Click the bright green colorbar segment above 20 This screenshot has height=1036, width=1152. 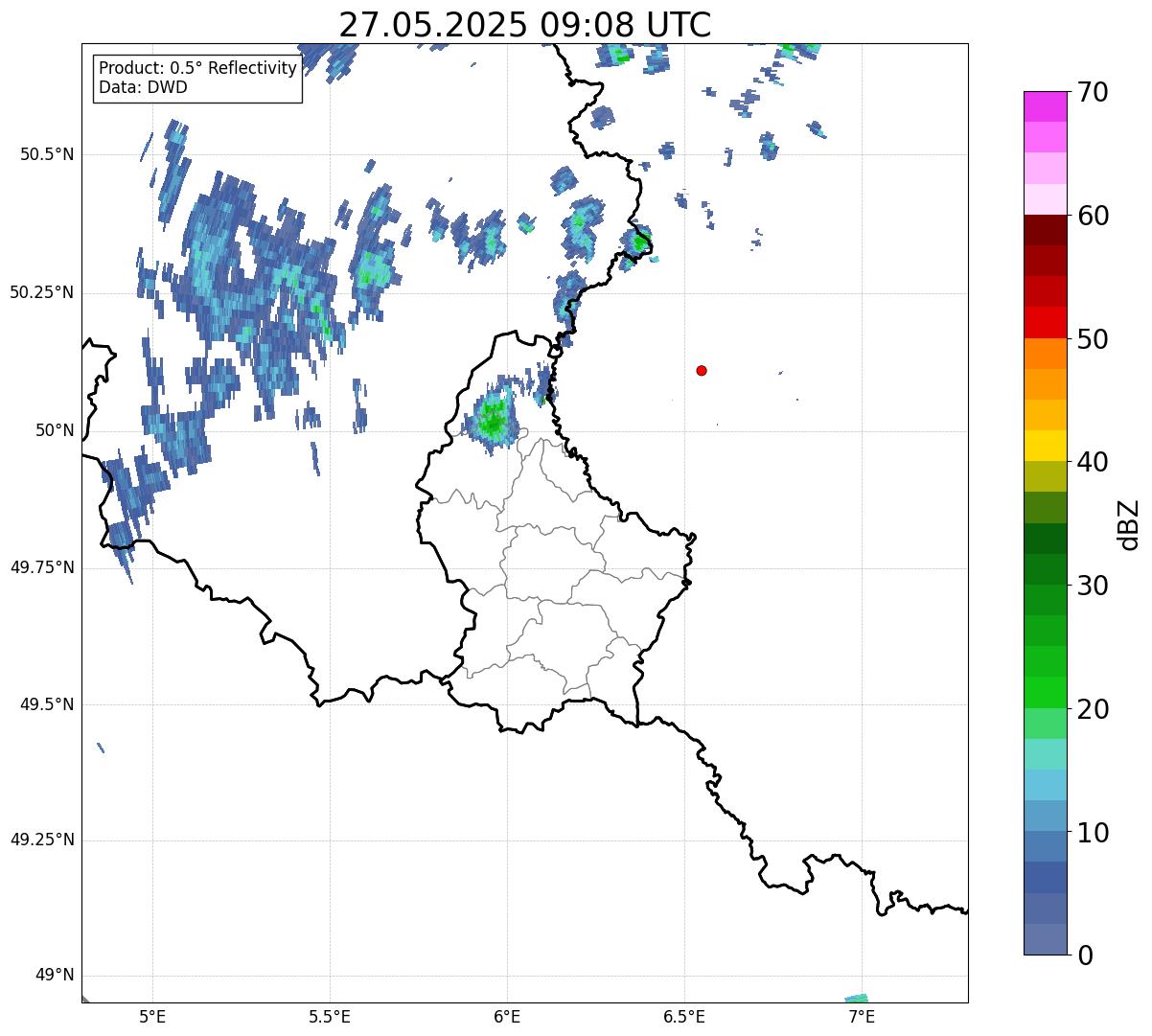pyautogui.click(x=1046, y=692)
